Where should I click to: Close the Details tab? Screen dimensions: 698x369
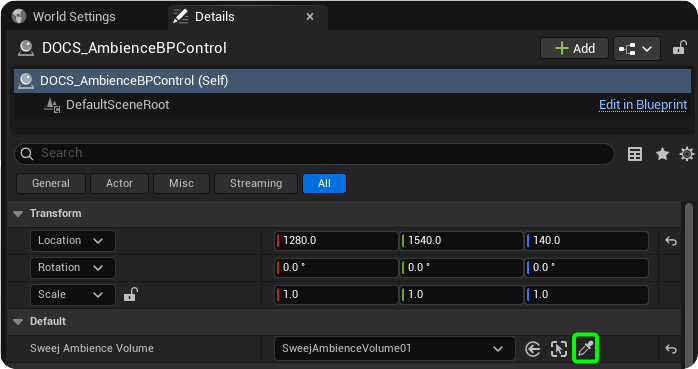coord(310,16)
